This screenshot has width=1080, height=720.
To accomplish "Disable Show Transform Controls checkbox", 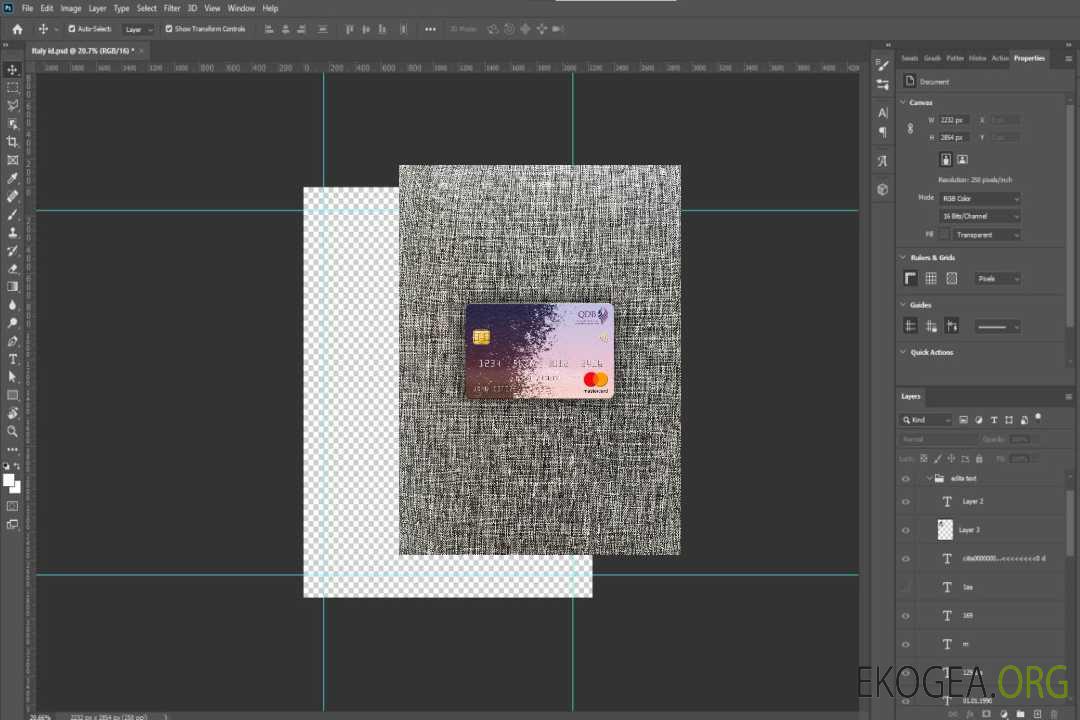I will [x=169, y=29].
